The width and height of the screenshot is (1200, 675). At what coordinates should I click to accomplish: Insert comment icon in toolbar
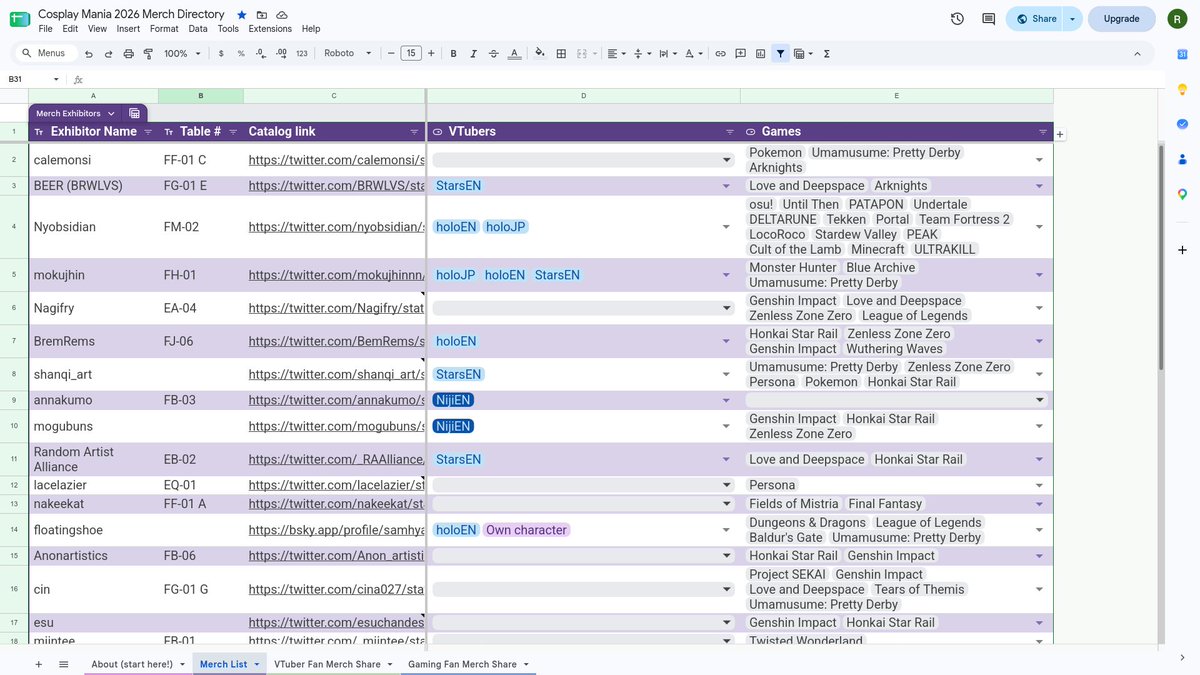[740, 53]
